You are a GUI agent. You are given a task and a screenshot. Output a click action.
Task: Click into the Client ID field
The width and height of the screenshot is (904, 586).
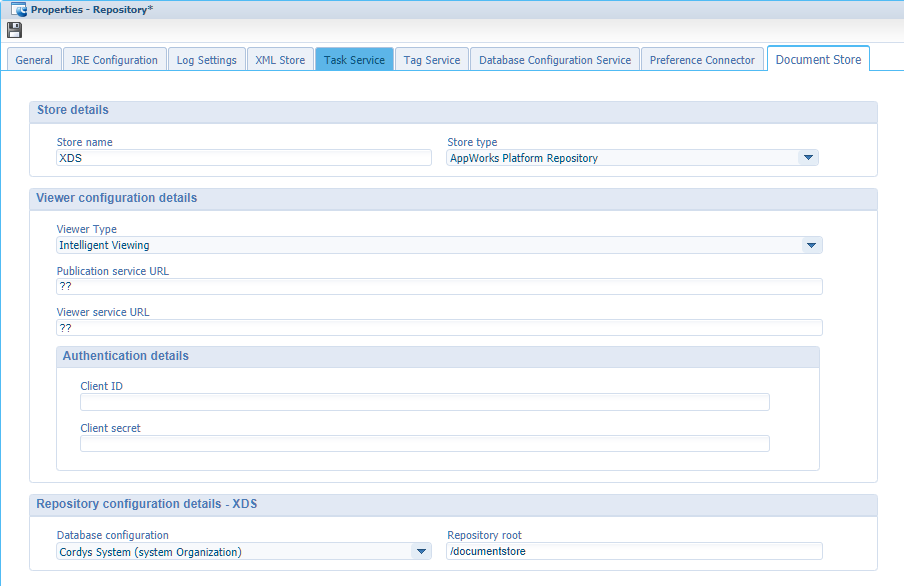[x=424, y=402]
